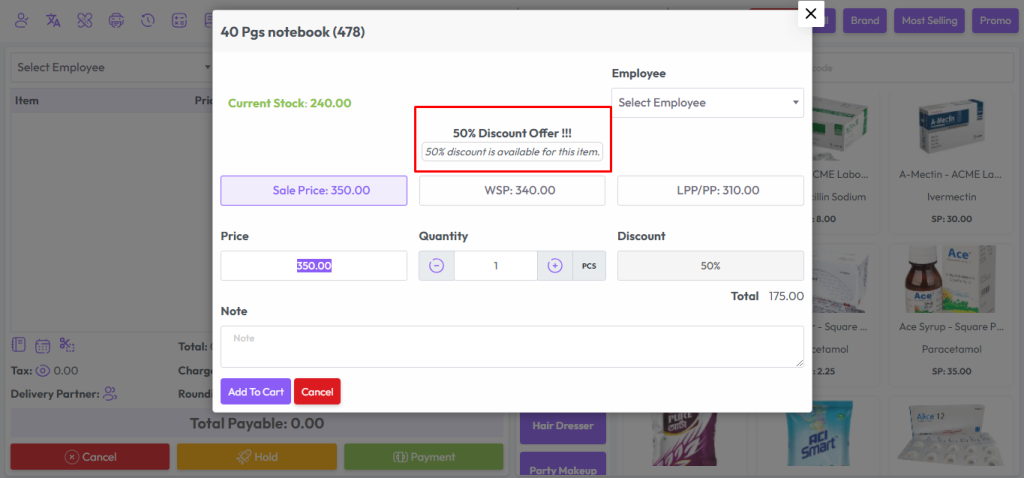Click the green Payment button

pos(423,456)
